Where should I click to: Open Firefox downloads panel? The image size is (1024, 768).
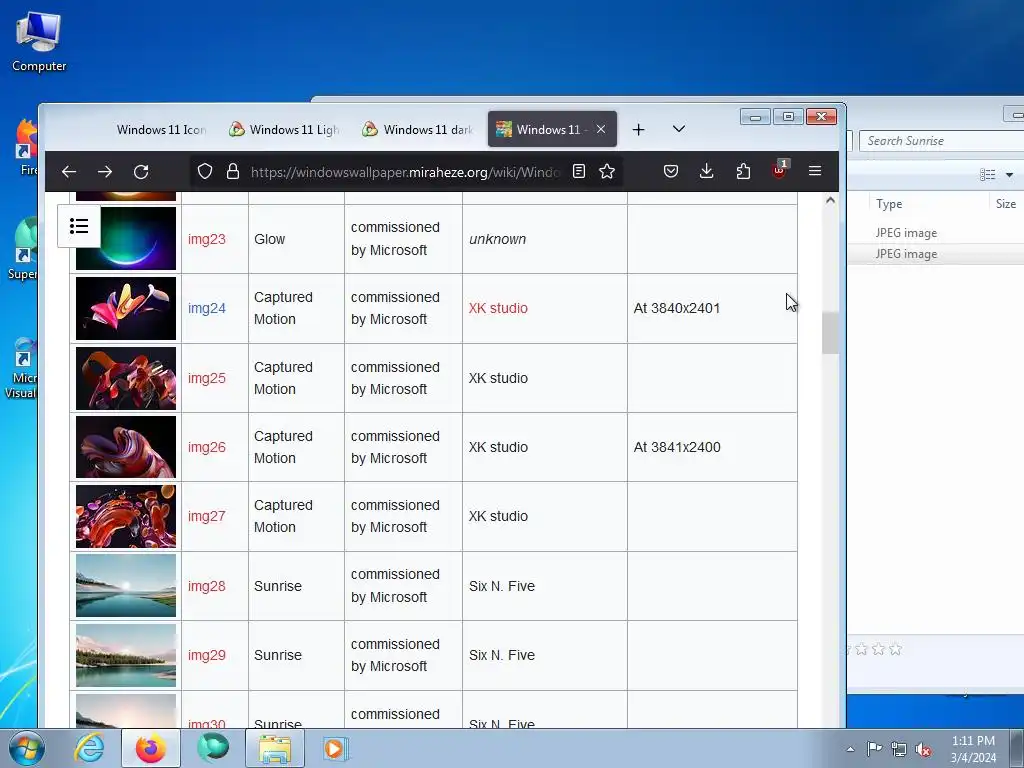point(707,171)
